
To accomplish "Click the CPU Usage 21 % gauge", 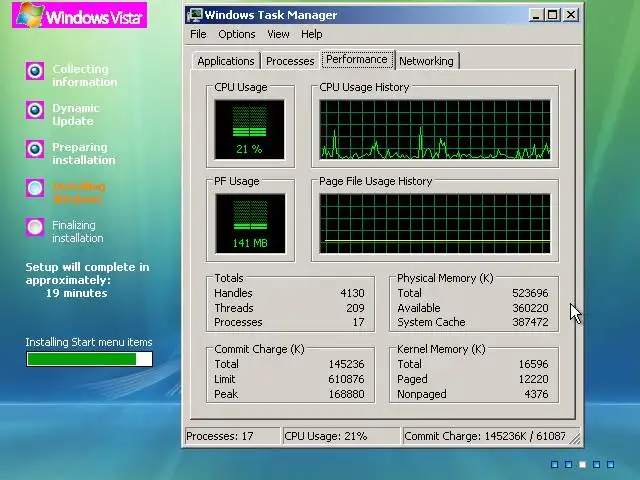I will pyautogui.click(x=250, y=129).
